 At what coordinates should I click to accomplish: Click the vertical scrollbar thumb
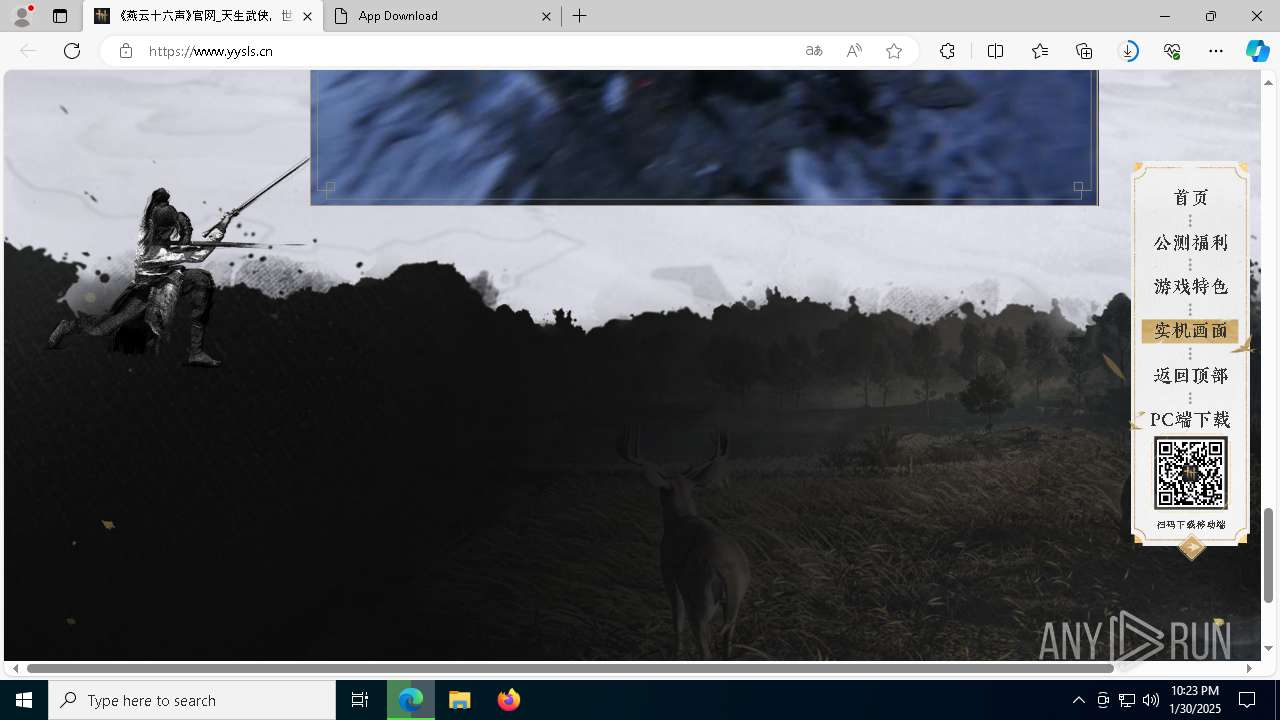[1268, 555]
